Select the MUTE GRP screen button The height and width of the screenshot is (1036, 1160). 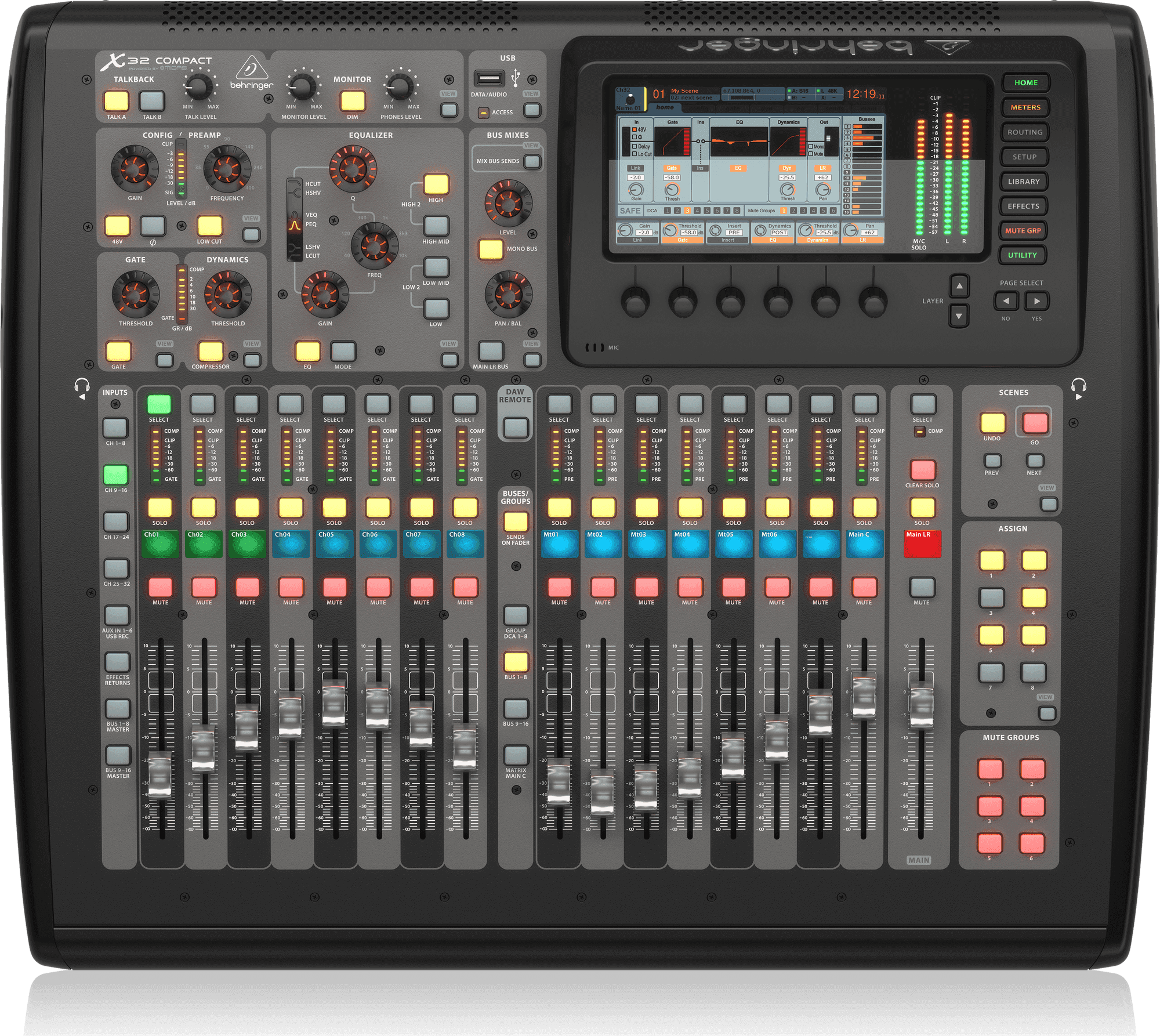[1023, 230]
